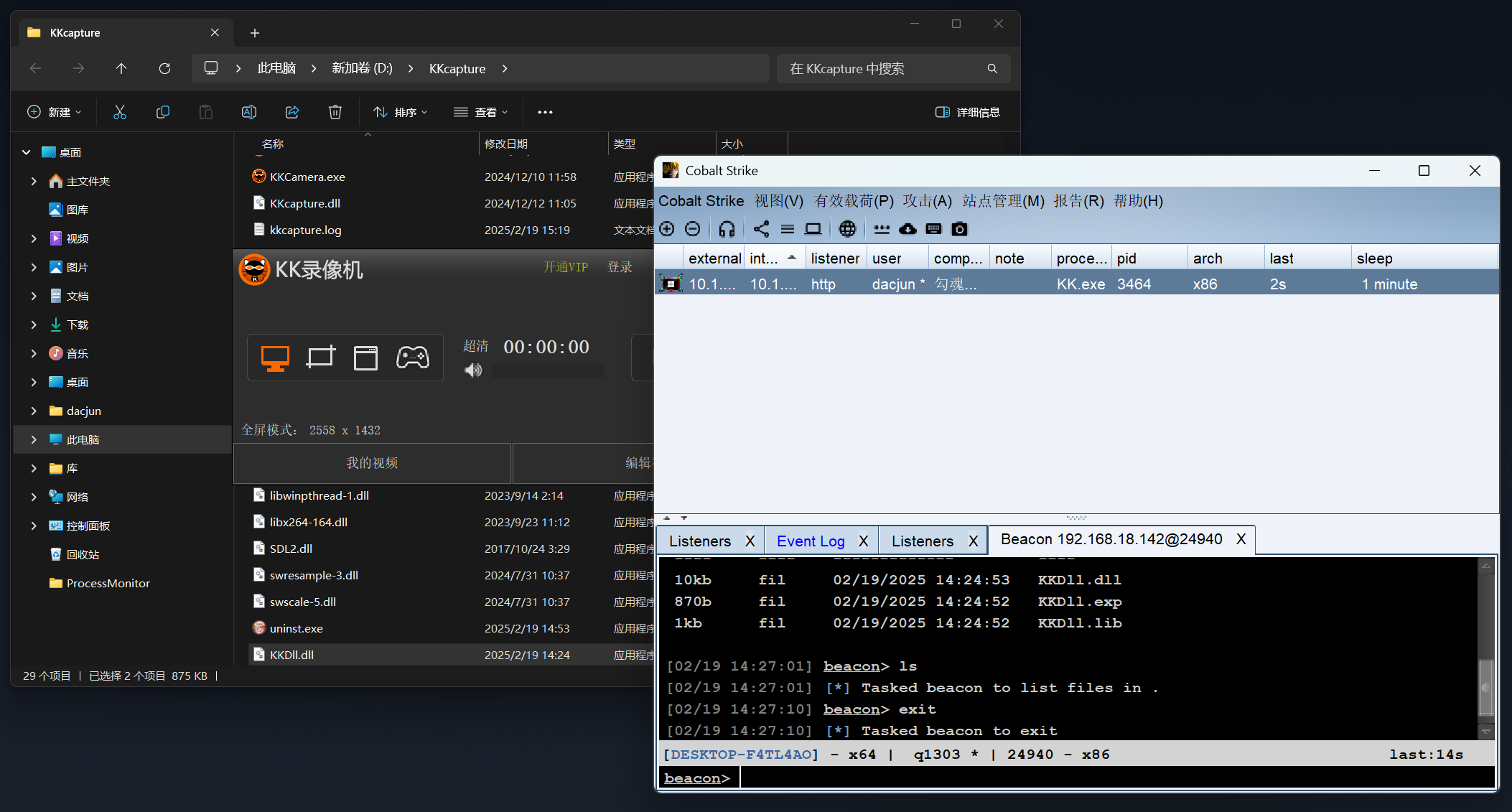Go up one folder level in Explorer
Viewport: 1512px width, 812px height.
click(x=121, y=68)
